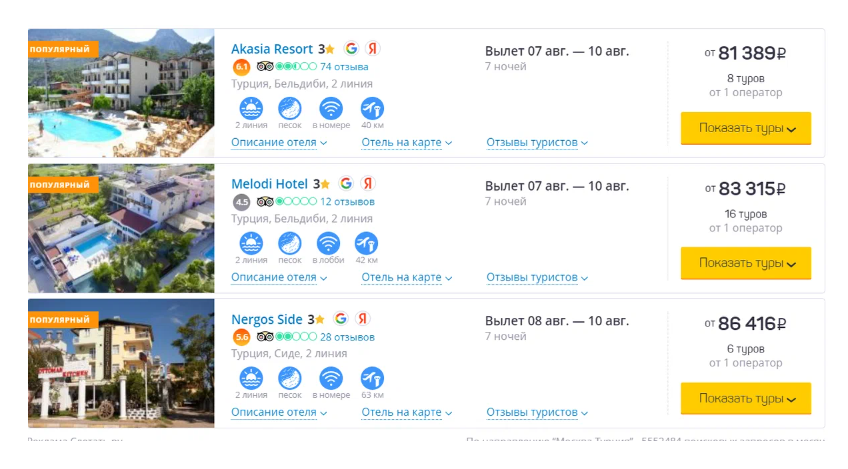Open '74 отзыва' reviews link
Screen dimensions: 848x469
point(344,67)
